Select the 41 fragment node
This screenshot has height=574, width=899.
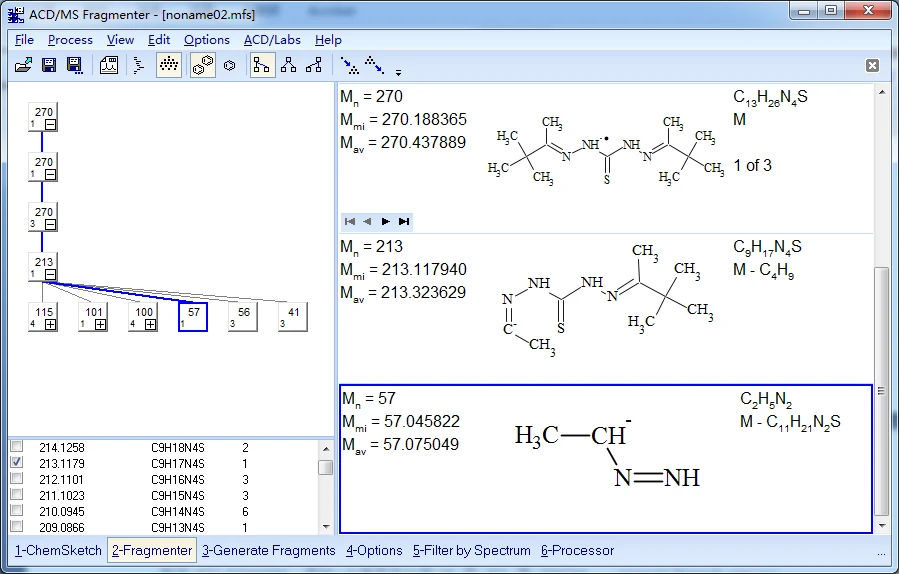(293, 318)
